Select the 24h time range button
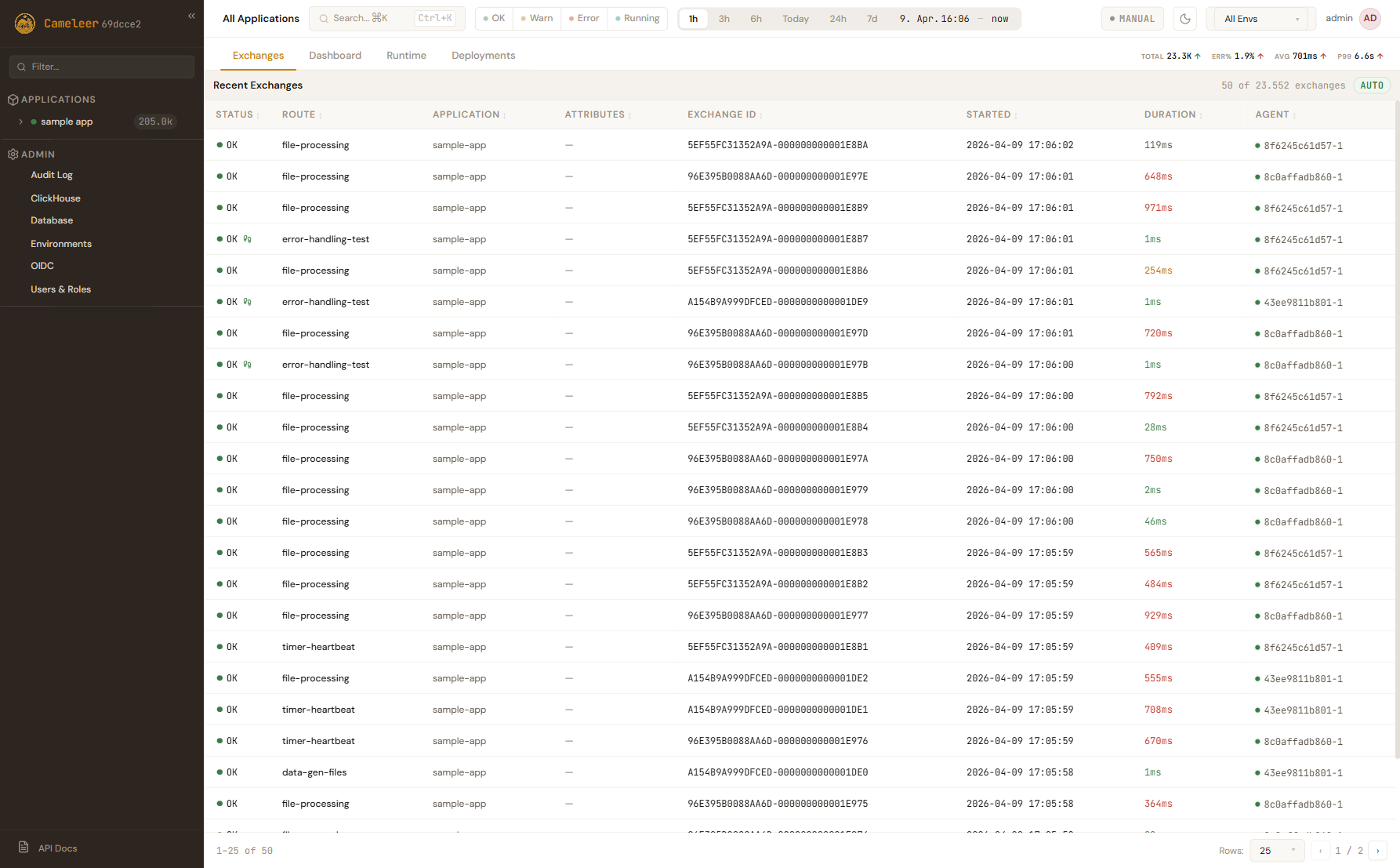Screen dimensions: 1400x868 click(837, 19)
